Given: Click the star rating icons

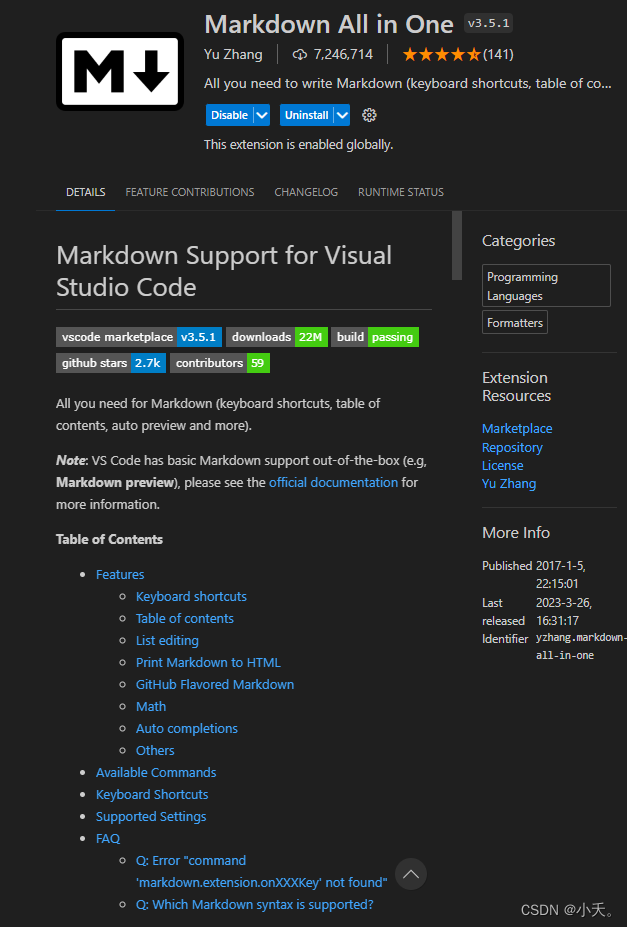Looking at the screenshot, I should [441, 54].
